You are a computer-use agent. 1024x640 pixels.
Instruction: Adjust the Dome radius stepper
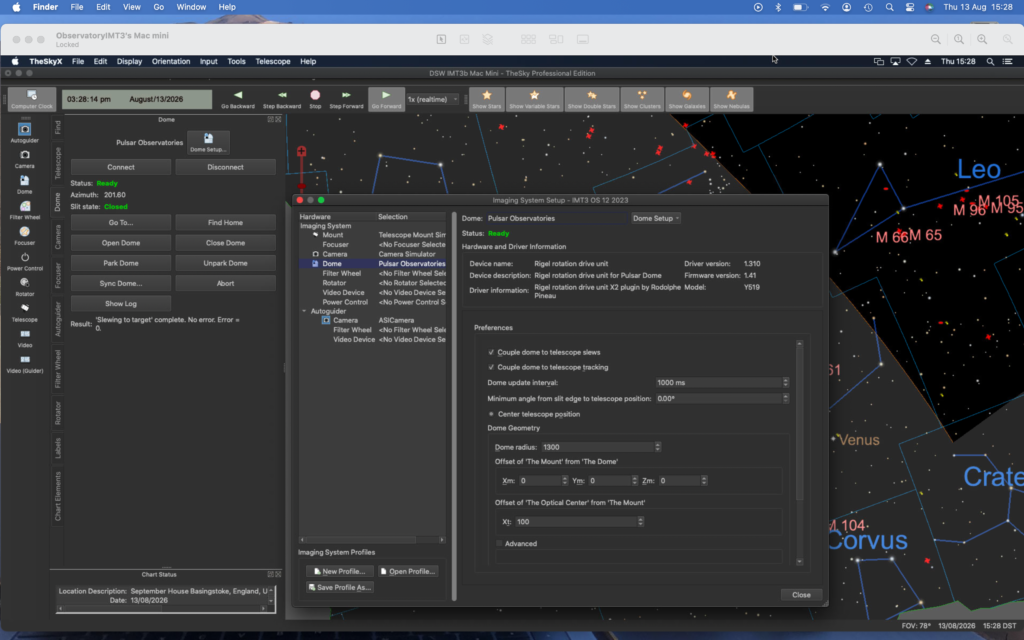(x=658, y=447)
